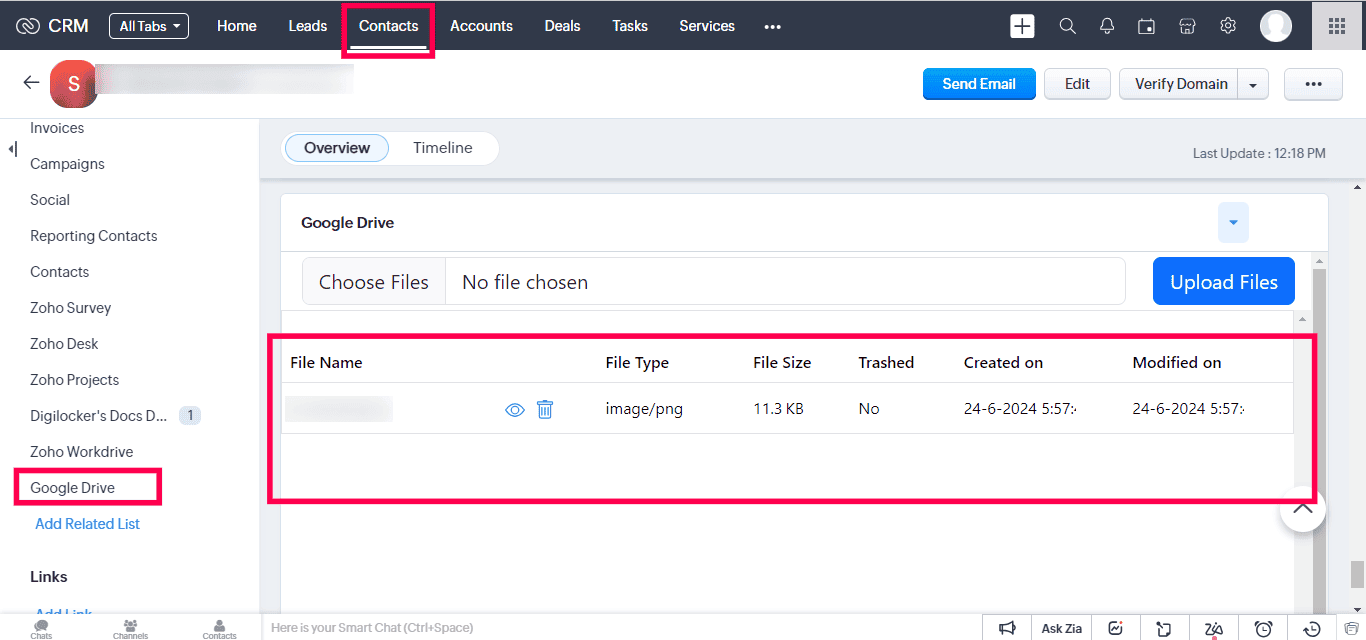Collapse the Google Drive section arrow

(1233, 223)
